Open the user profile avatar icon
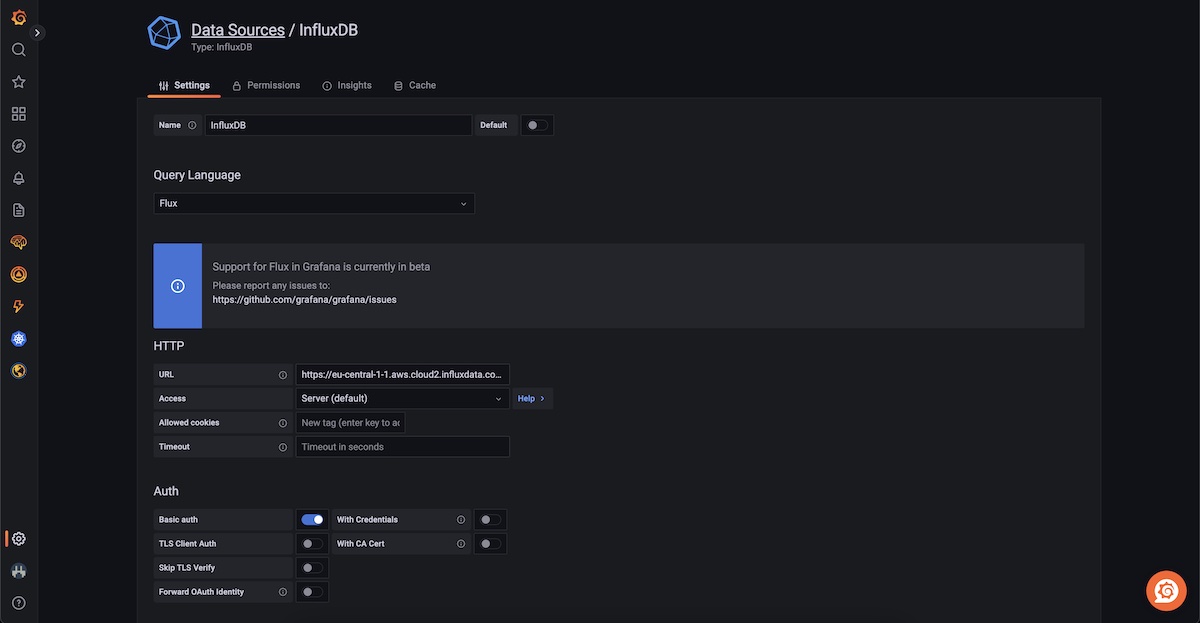This screenshot has width=1200, height=623. pyautogui.click(x=18, y=571)
